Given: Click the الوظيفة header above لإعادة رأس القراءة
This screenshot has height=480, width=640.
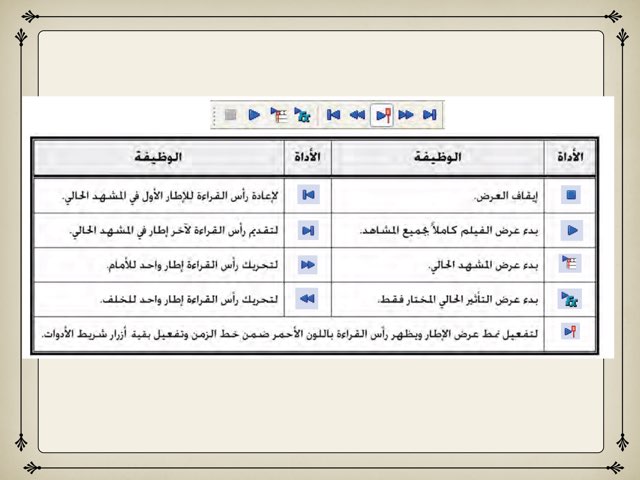Looking at the screenshot, I should [158, 157].
